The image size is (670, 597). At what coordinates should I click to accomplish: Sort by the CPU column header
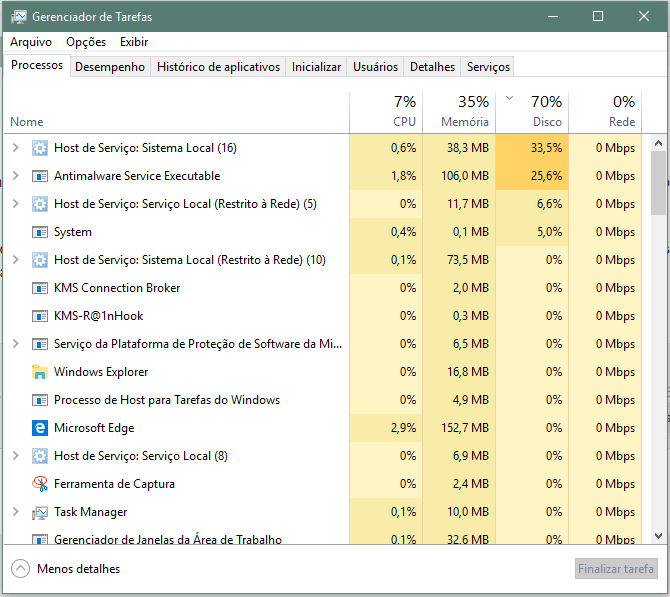click(x=386, y=113)
